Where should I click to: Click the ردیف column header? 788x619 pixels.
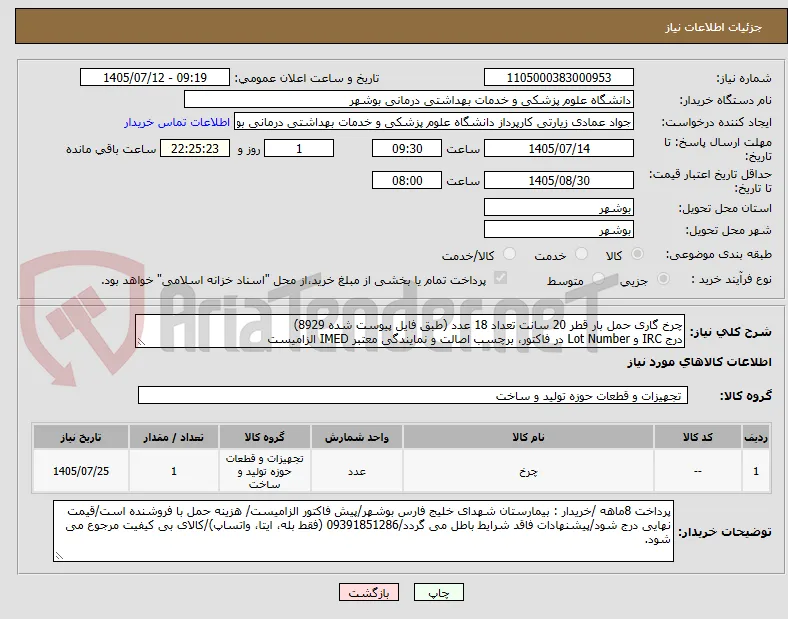756,437
